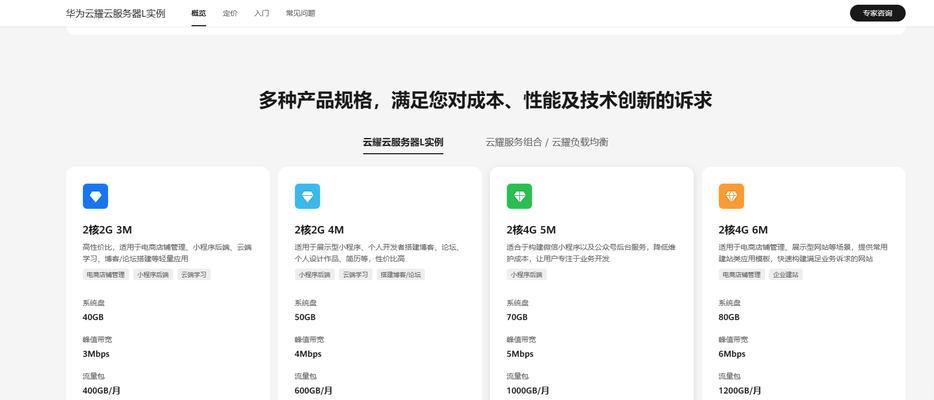Viewport: 934px width, 400px height.
Task: Click the 搭建博客/论坛 tag
Action: [401, 275]
